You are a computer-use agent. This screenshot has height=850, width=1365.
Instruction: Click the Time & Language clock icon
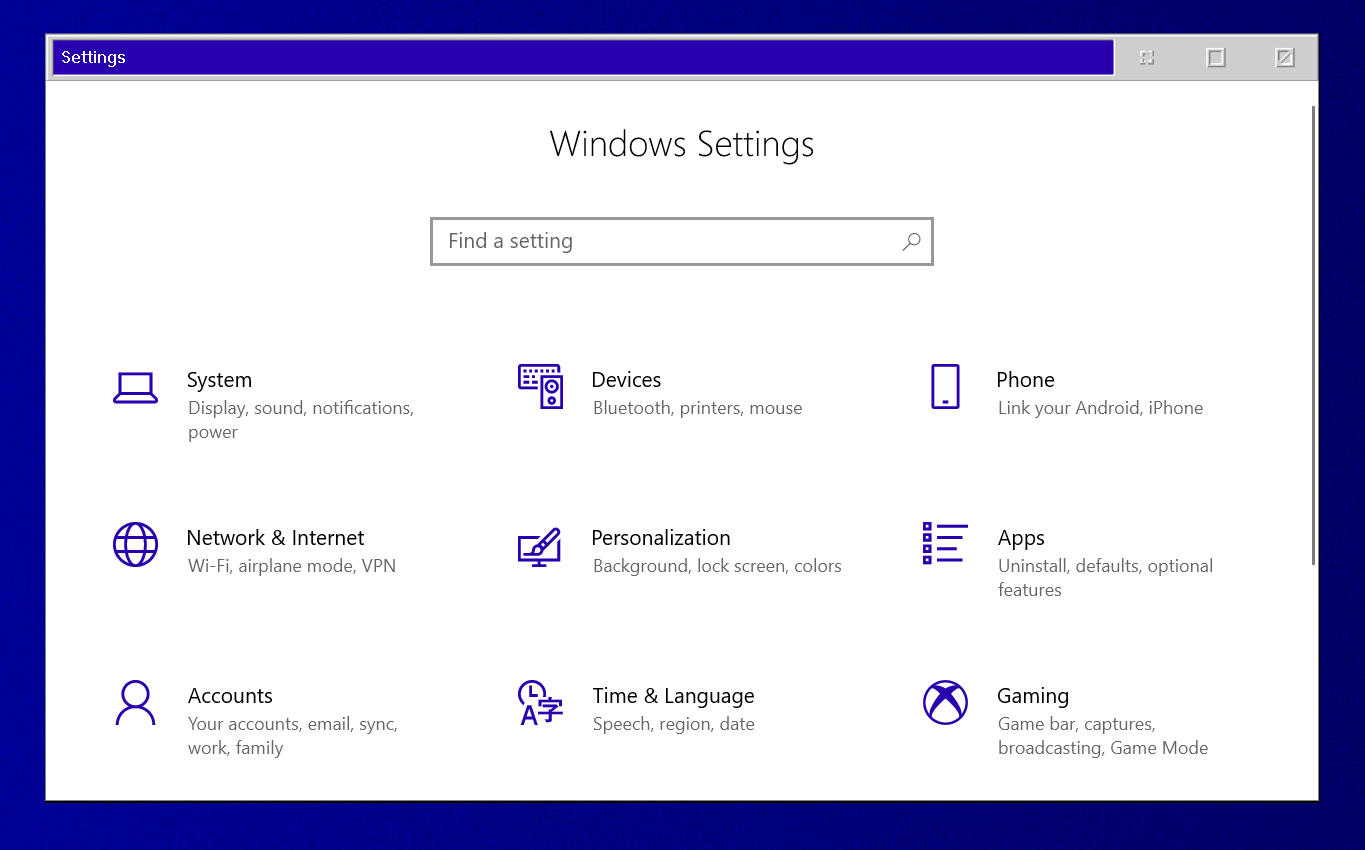coord(540,702)
